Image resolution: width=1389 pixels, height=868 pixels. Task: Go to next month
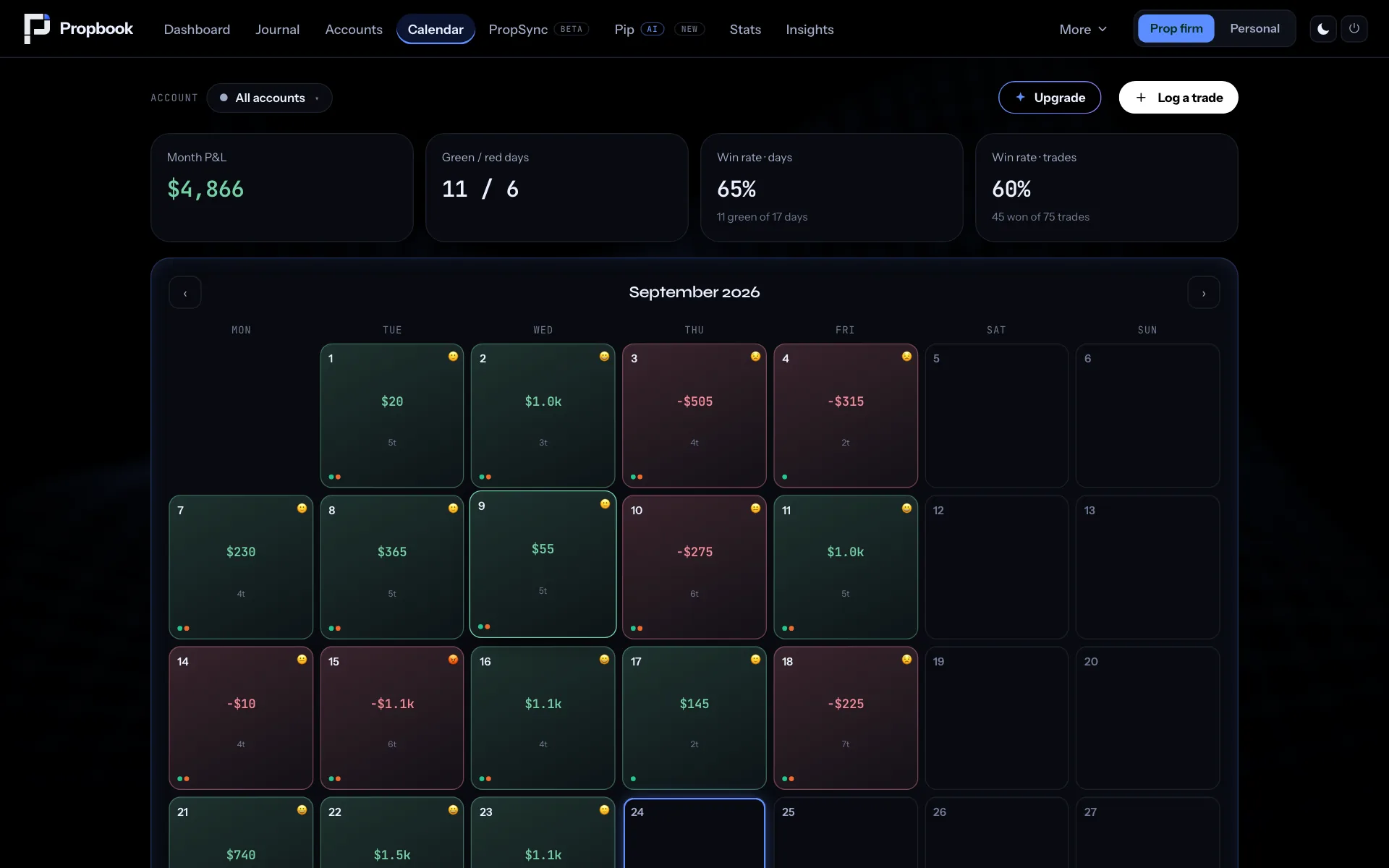(1204, 293)
